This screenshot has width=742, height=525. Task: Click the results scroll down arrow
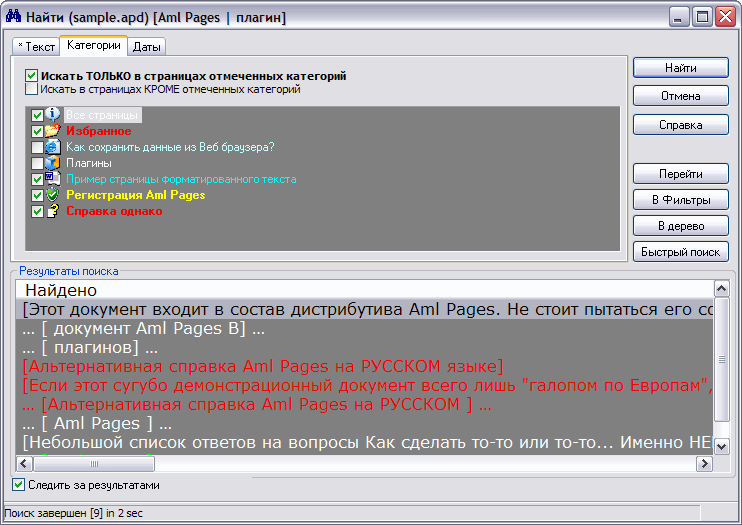pos(722,446)
